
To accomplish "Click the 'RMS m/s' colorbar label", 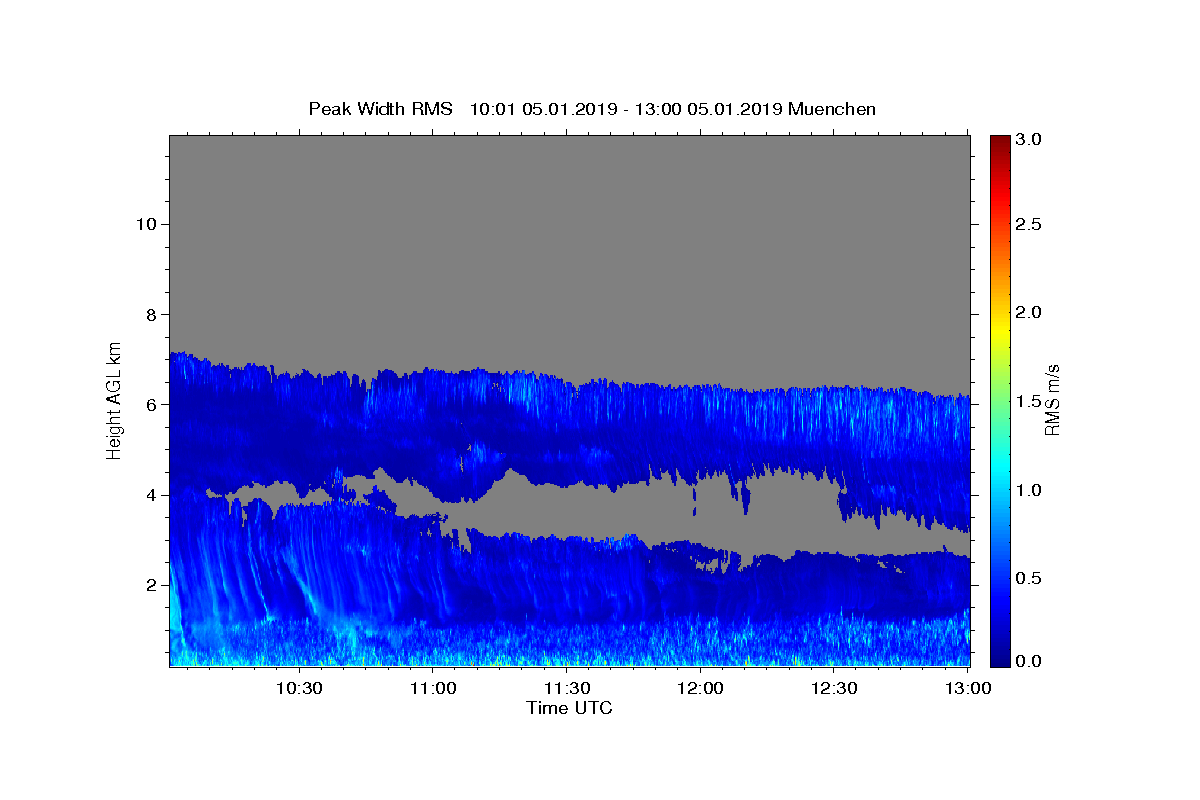I will [1052, 399].
